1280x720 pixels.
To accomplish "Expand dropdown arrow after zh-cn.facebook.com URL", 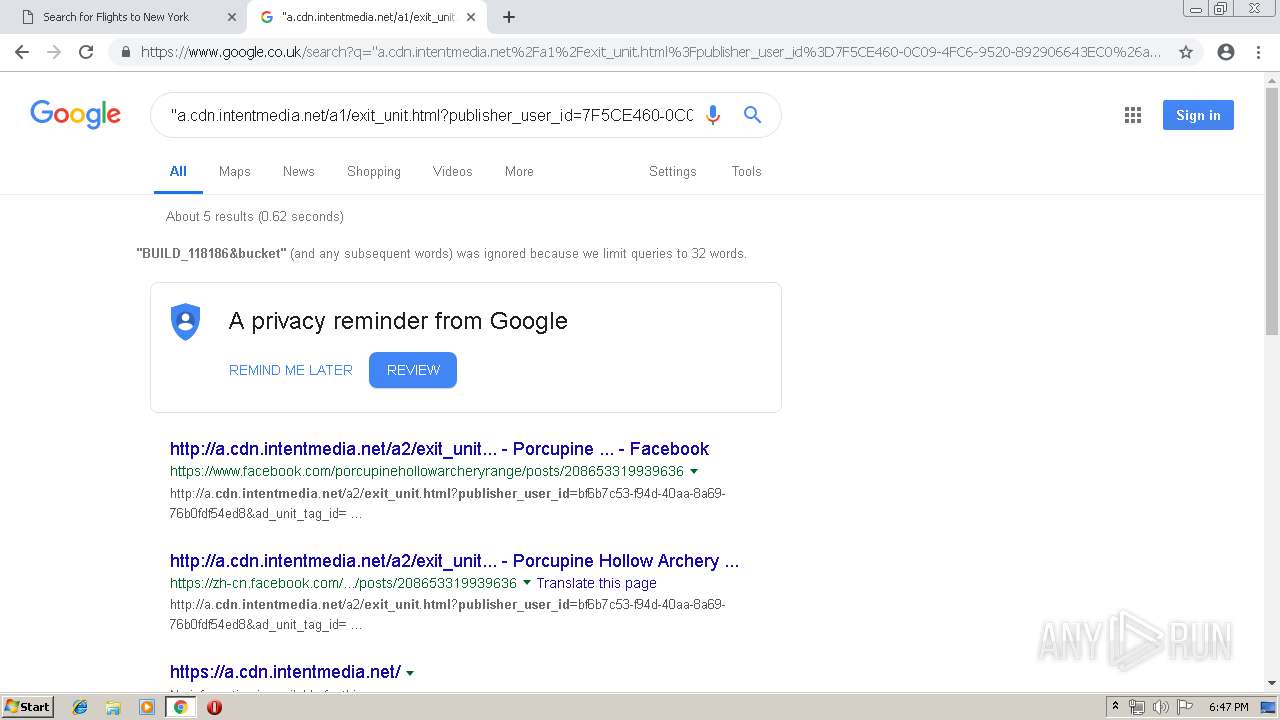I will [527, 583].
